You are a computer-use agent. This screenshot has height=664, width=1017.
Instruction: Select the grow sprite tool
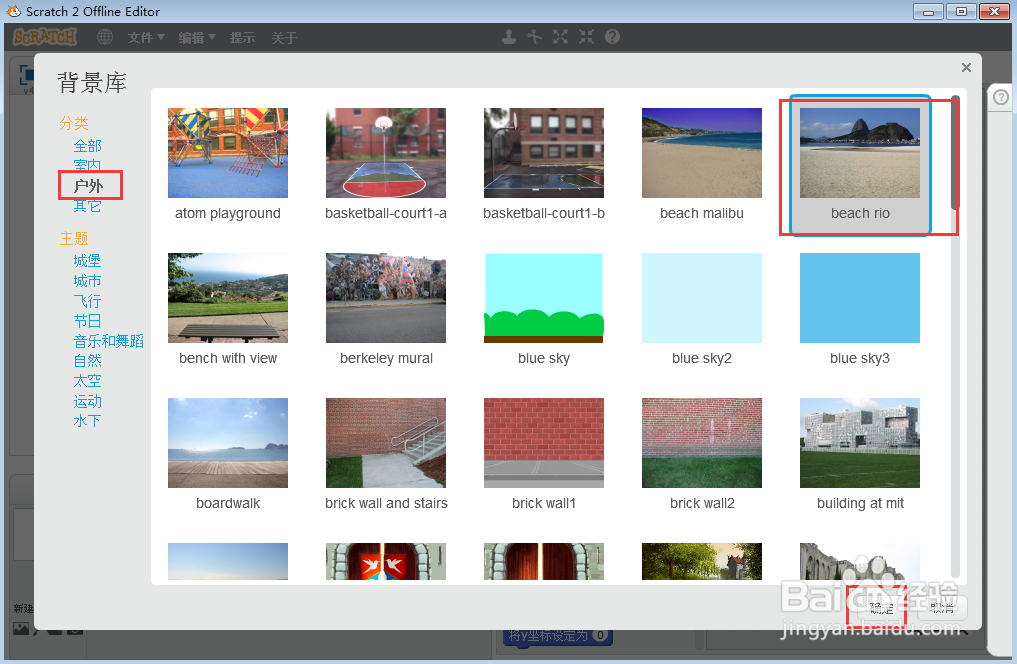pos(560,37)
